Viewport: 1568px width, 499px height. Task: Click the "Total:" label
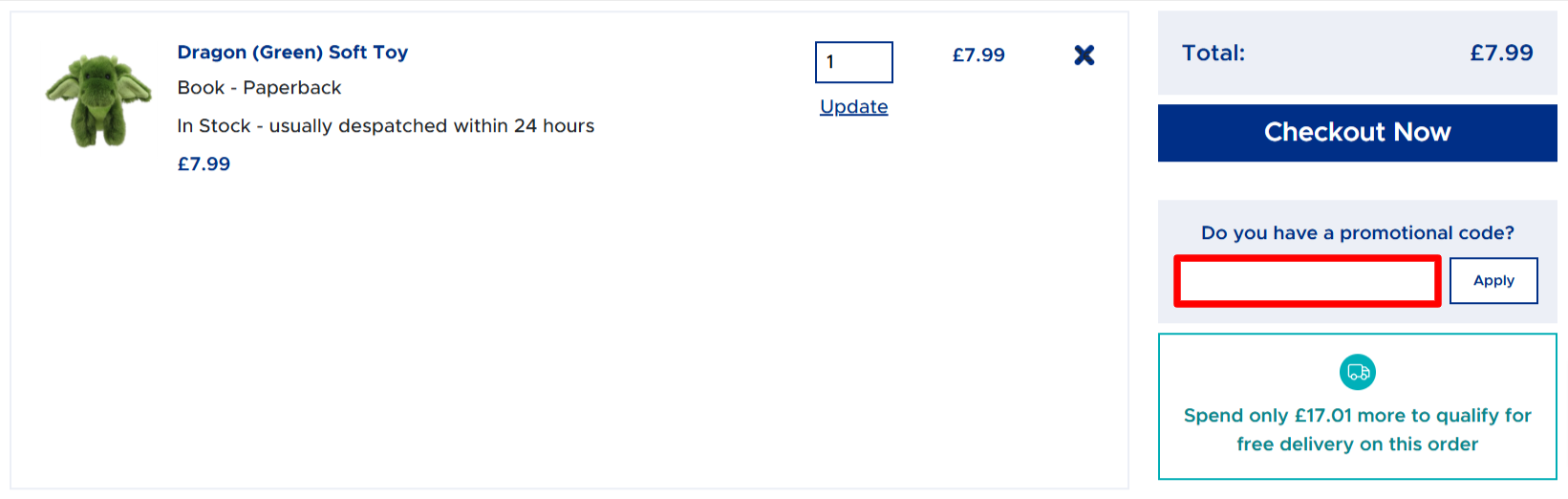(1214, 54)
